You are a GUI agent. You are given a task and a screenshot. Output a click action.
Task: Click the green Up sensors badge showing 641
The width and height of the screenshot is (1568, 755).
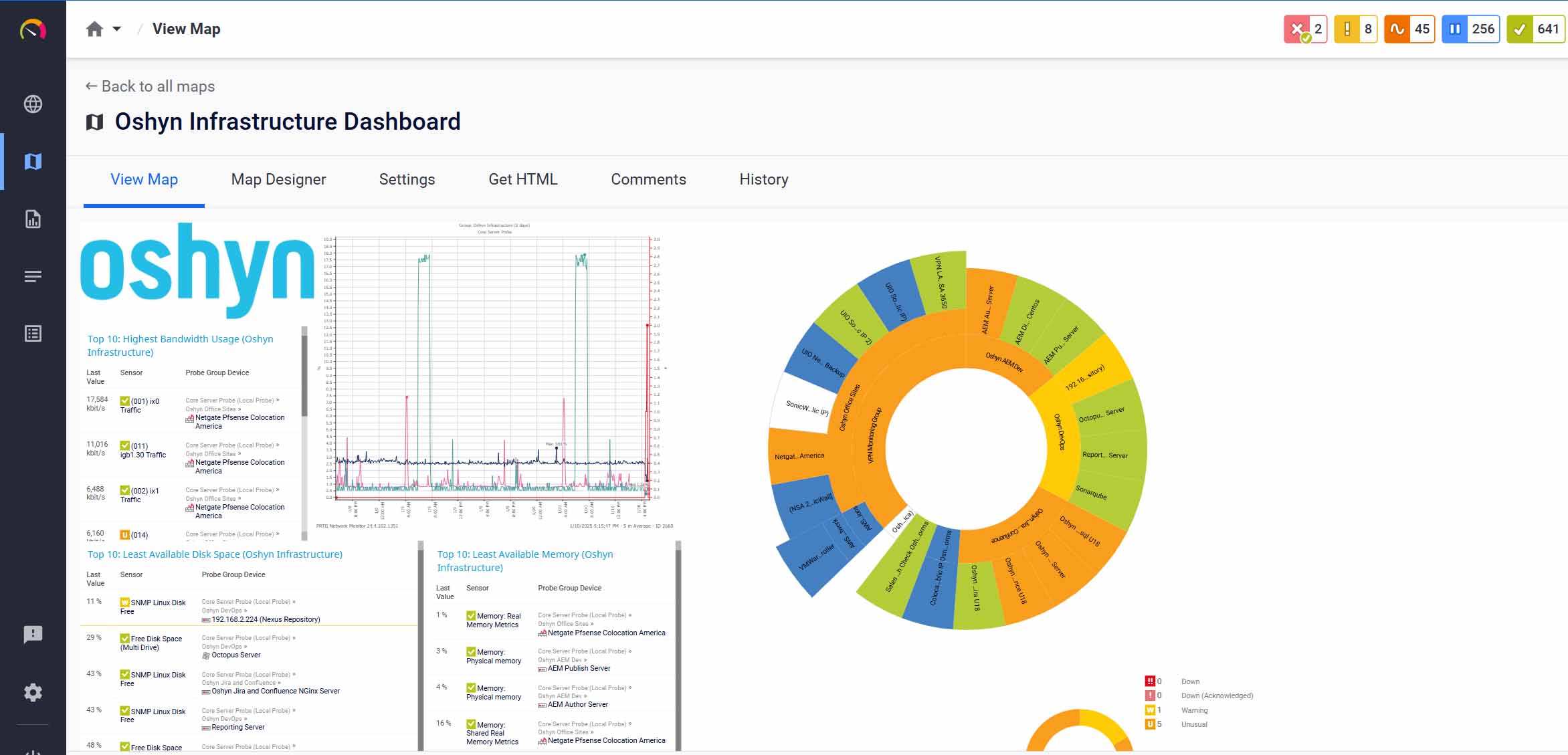(x=1535, y=29)
